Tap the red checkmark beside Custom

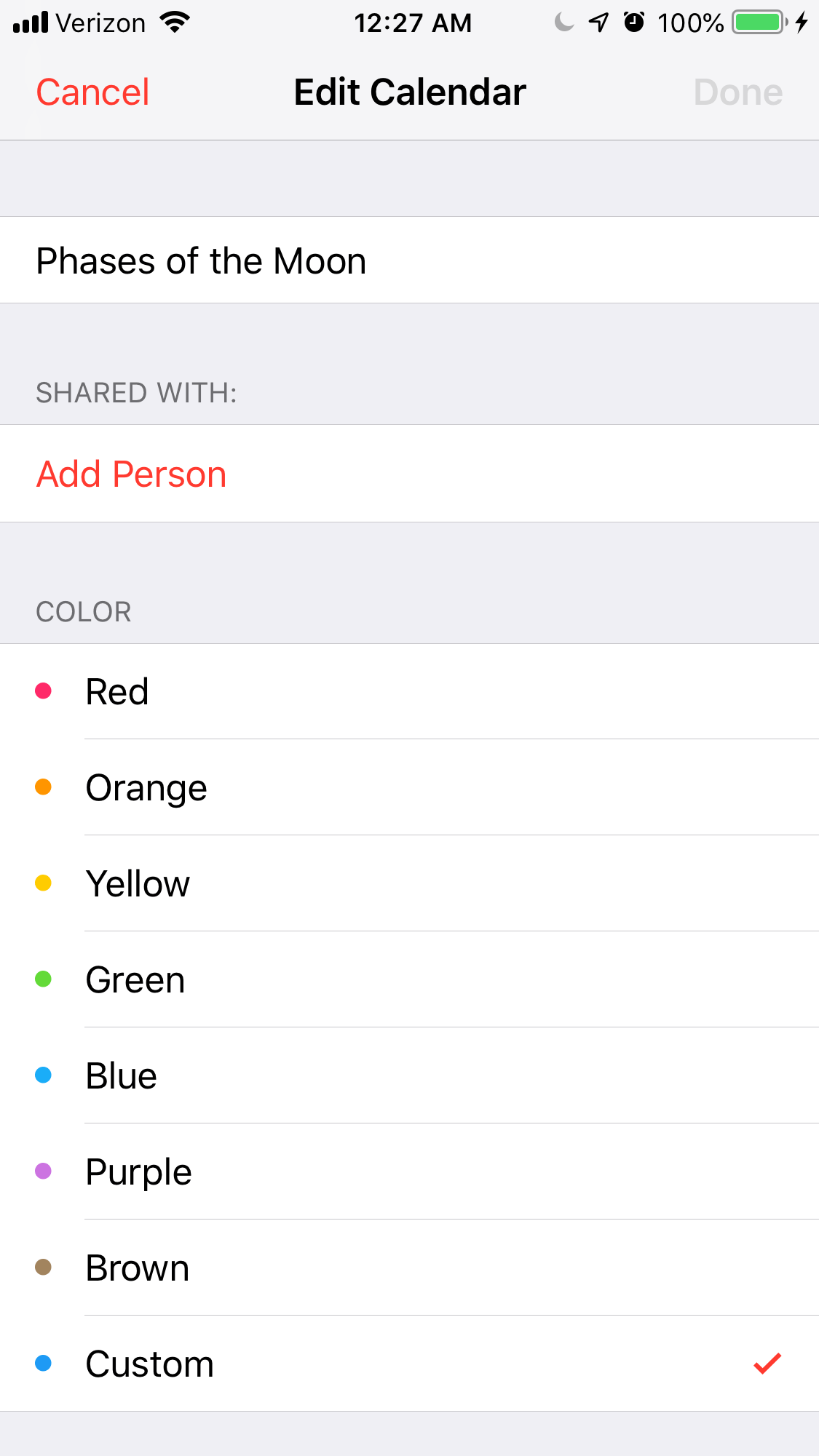tap(767, 1364)
